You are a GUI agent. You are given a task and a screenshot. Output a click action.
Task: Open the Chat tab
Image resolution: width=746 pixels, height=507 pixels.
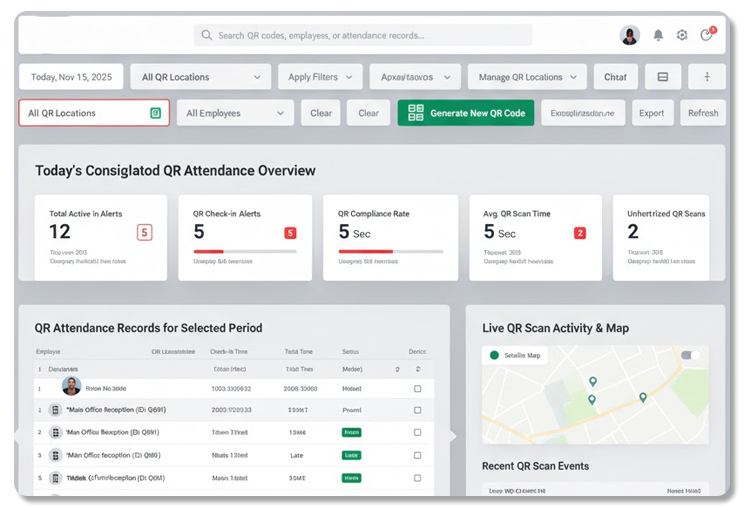pos(615,77)
